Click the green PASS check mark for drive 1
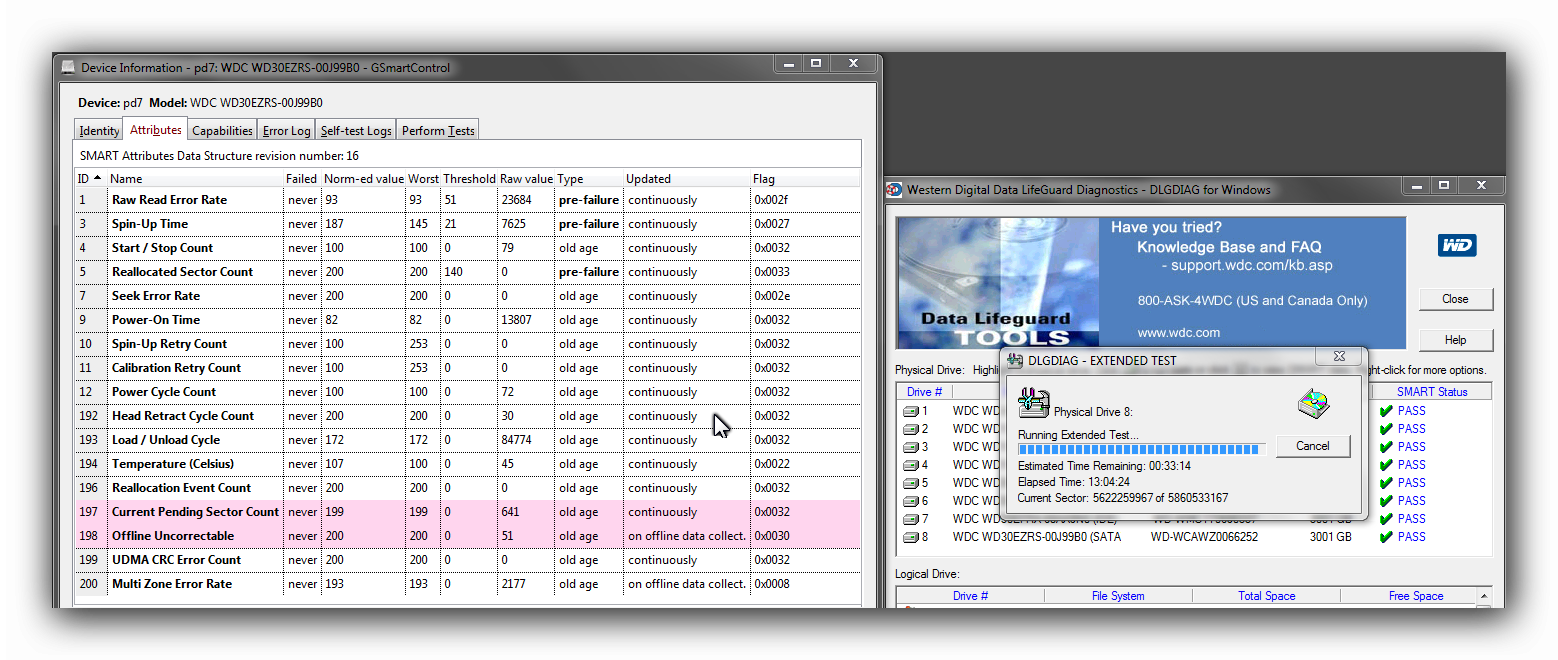Image resolution: width=1558 pixels, height=660 pixels. (x=1386, y=411)
